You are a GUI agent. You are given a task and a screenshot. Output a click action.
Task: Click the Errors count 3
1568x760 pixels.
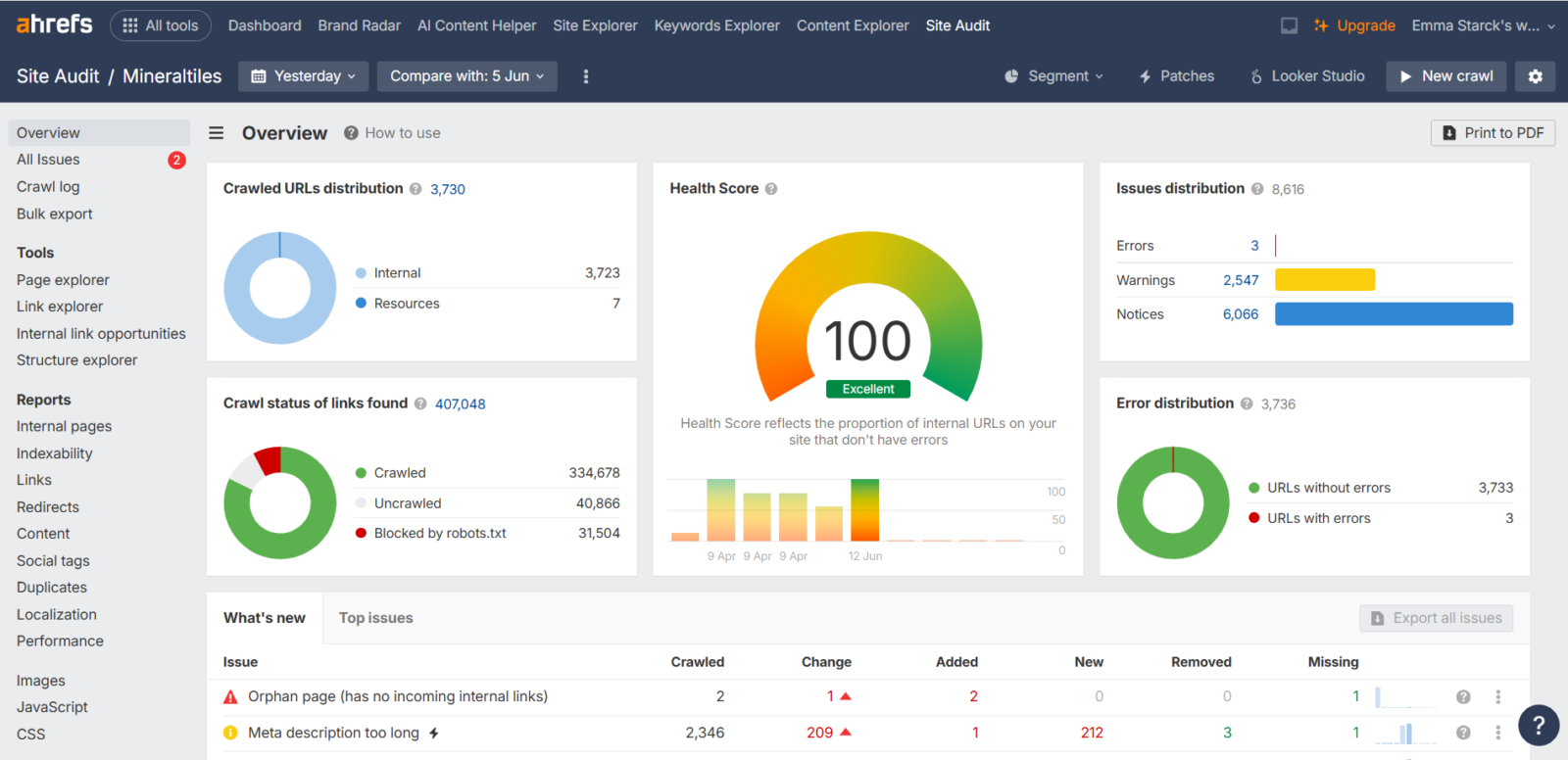coord(1254,246)
